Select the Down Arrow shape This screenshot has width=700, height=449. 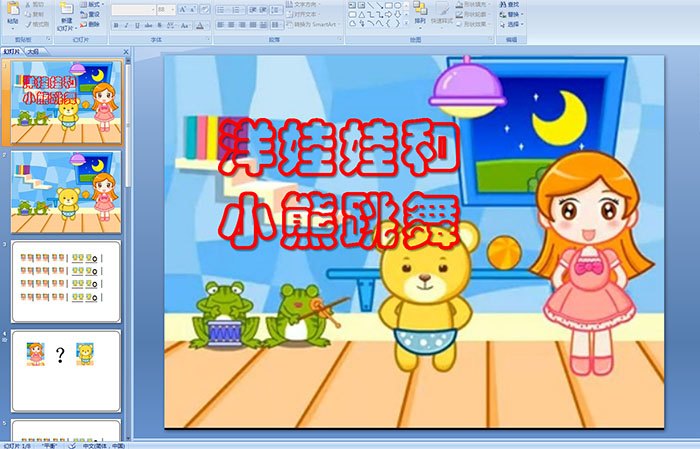pyautogui.click(x=397, y=15)
